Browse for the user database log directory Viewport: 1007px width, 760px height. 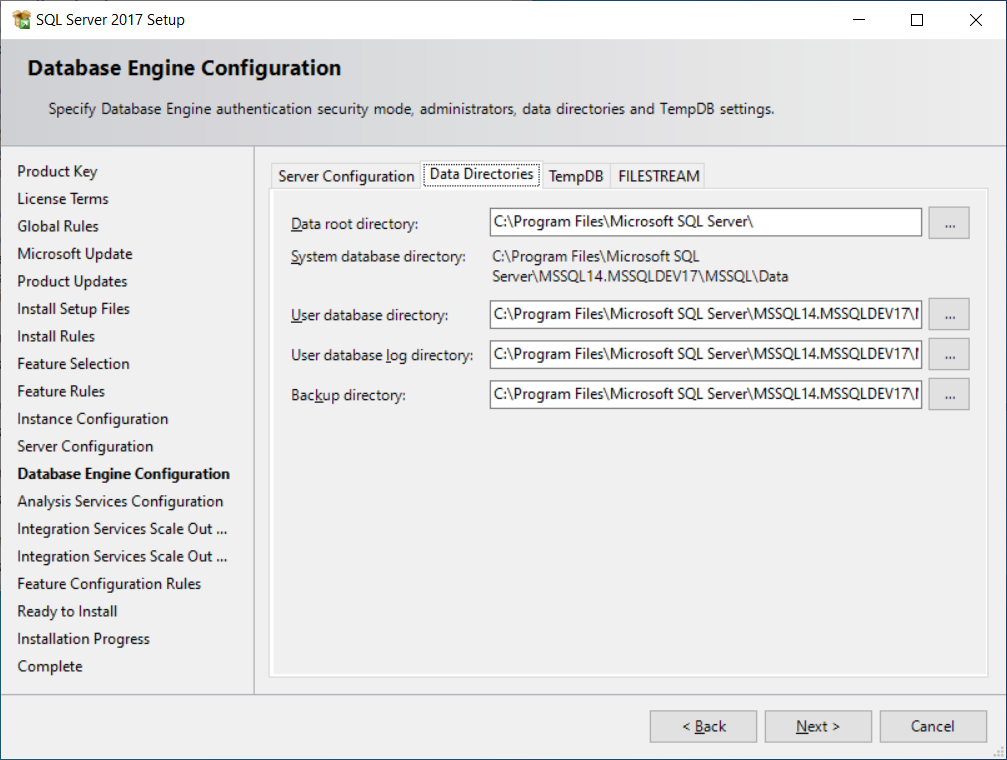tap(948, 354)
